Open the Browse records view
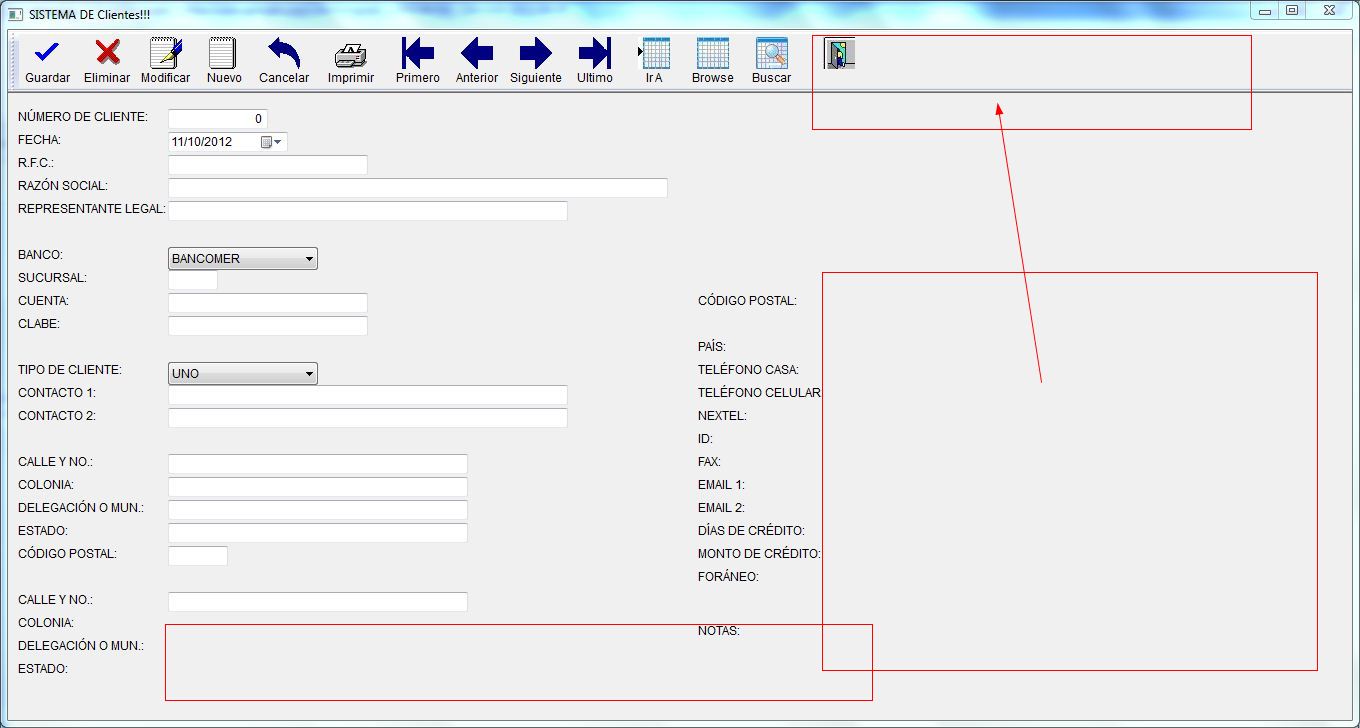This screenshot has height=728, width=1360. tap(712, 52)
